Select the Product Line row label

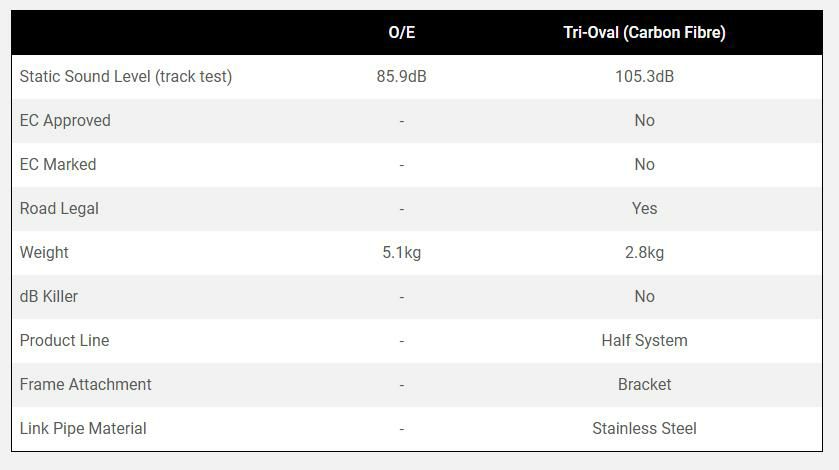(64, 340)
